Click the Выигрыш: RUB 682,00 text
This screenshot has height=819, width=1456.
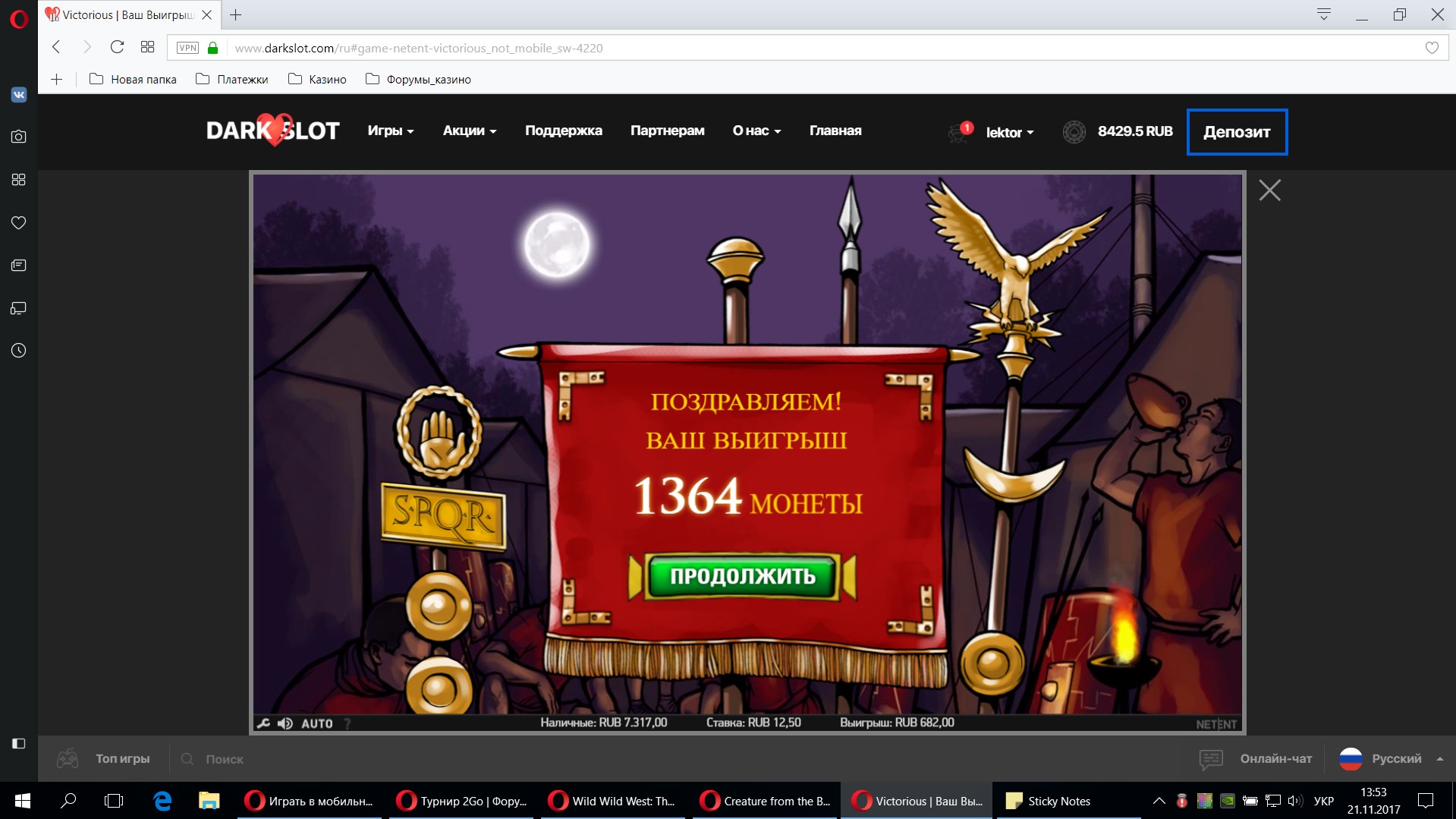tap(897, 723)
